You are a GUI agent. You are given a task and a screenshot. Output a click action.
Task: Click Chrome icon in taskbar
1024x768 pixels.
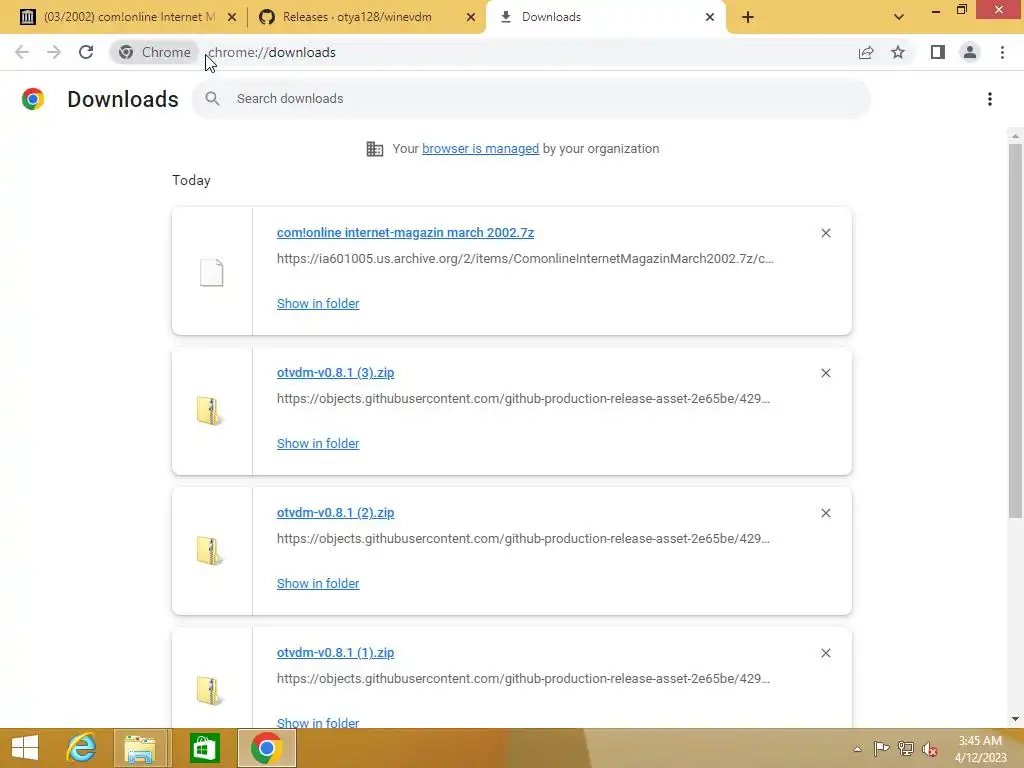pos(266,748)
